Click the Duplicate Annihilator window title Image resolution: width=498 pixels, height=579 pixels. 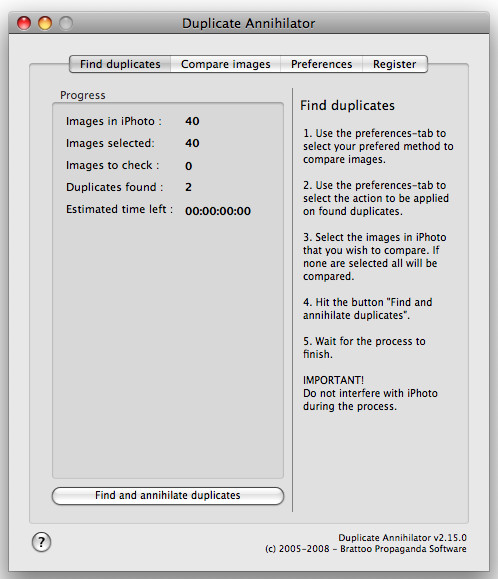point(248,23)
